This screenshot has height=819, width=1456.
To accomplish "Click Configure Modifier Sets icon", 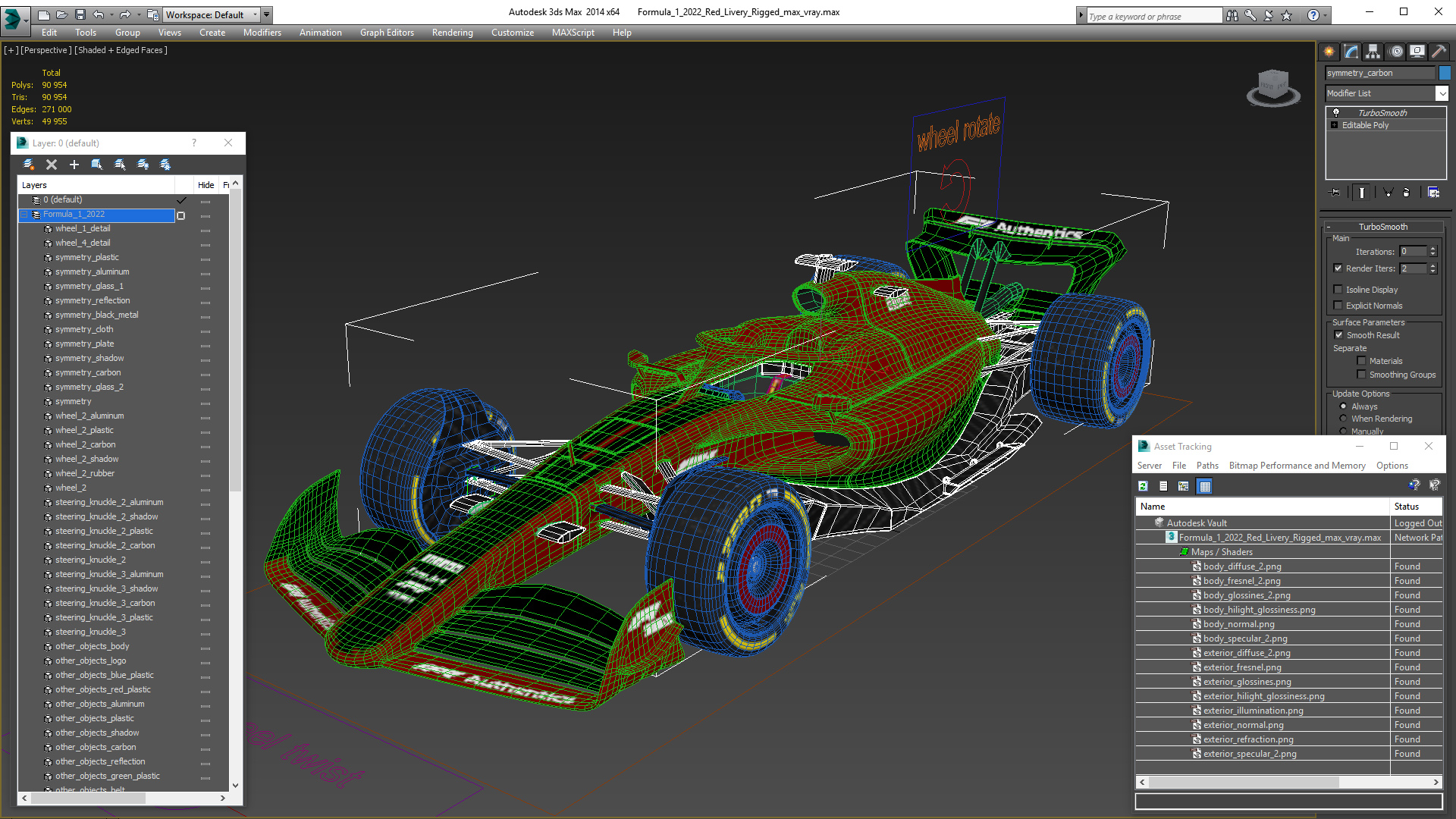I will (1433, 193).
